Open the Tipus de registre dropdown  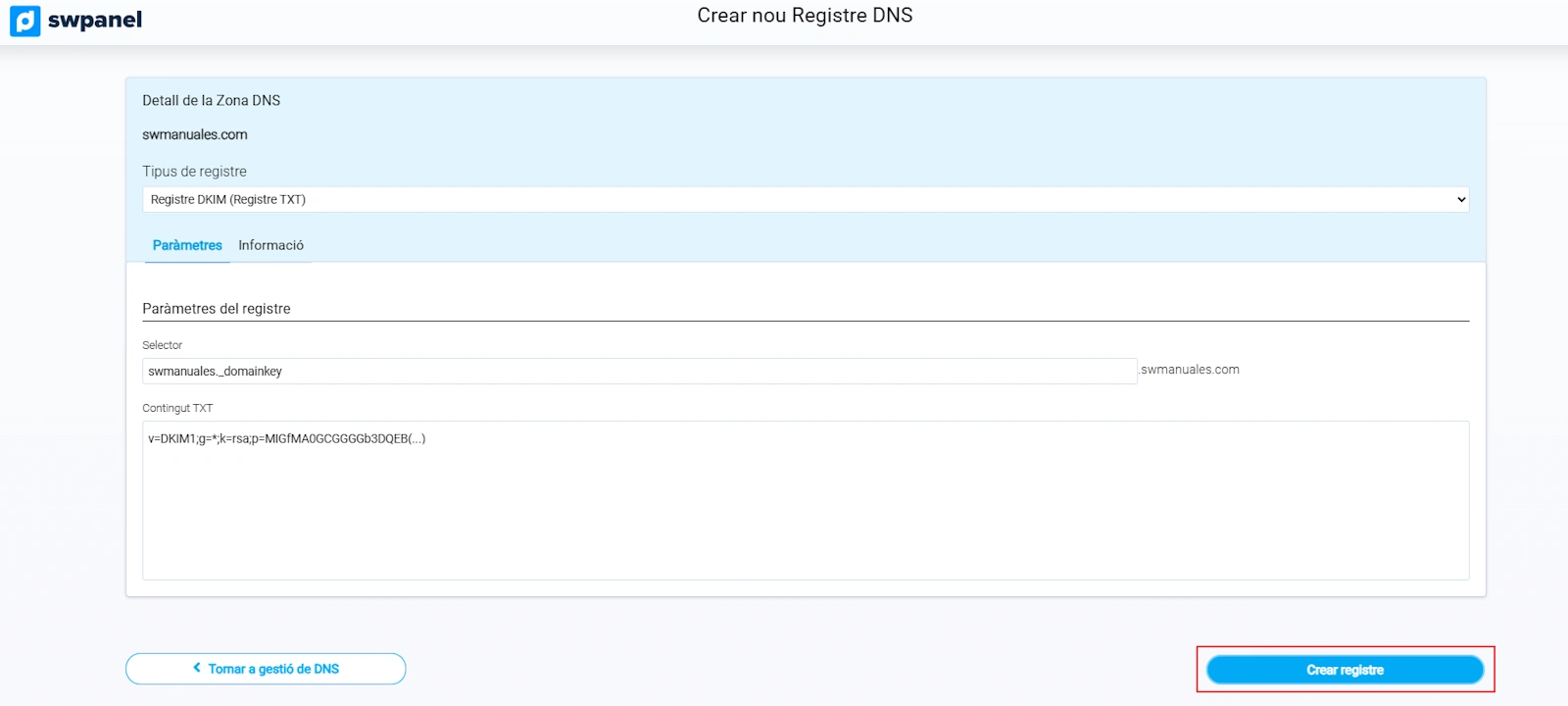click(x=804, y=199)
